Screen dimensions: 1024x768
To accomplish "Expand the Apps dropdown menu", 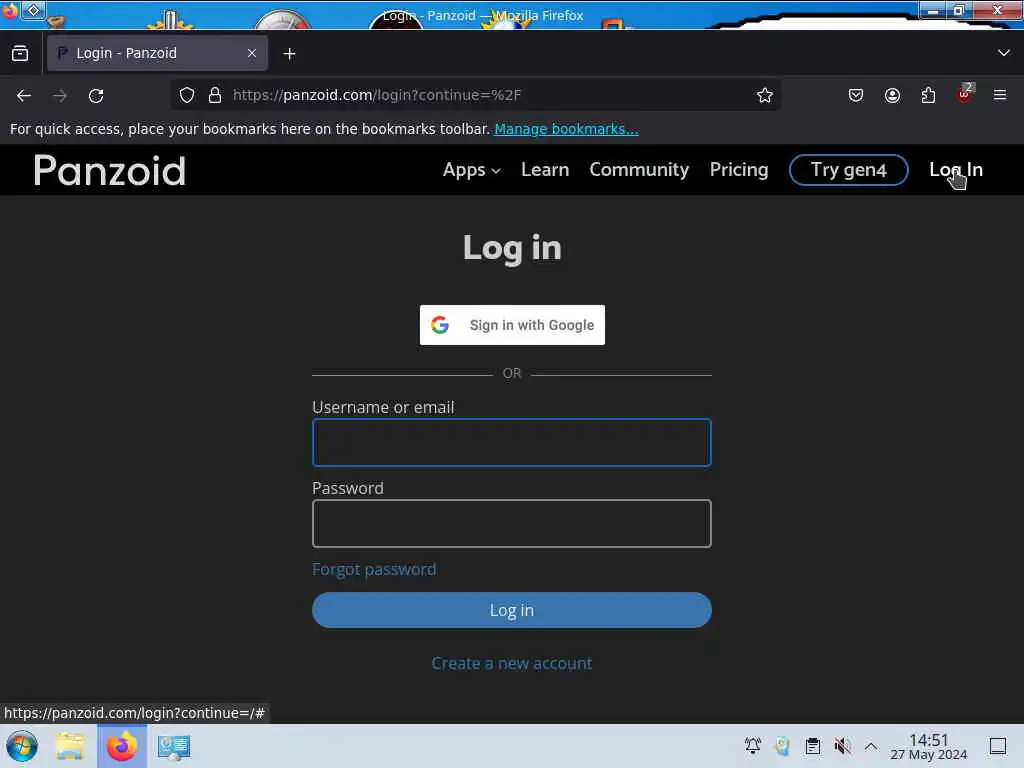I will point(472,170).
